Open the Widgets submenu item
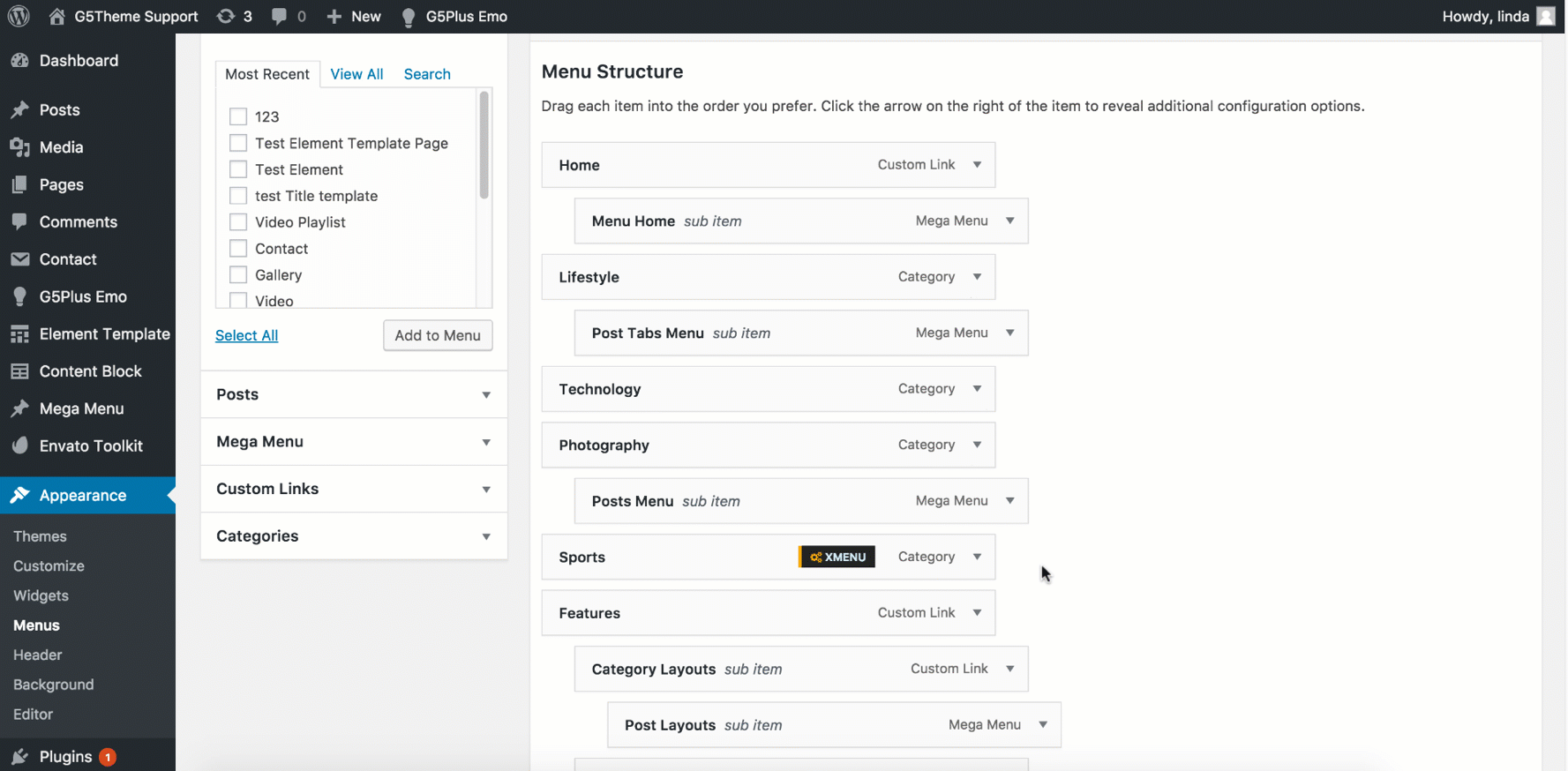 (x=41, y=595)
